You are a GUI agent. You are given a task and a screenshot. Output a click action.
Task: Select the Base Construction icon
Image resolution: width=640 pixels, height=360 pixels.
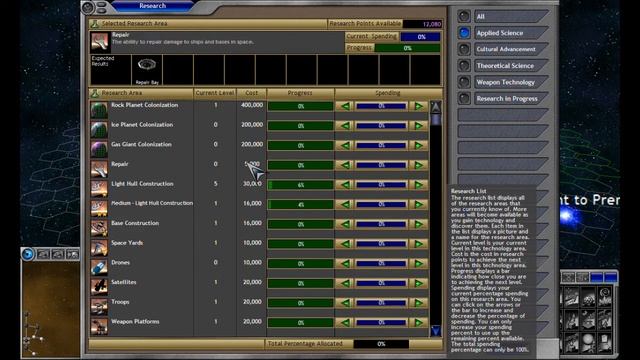[99, 228]
